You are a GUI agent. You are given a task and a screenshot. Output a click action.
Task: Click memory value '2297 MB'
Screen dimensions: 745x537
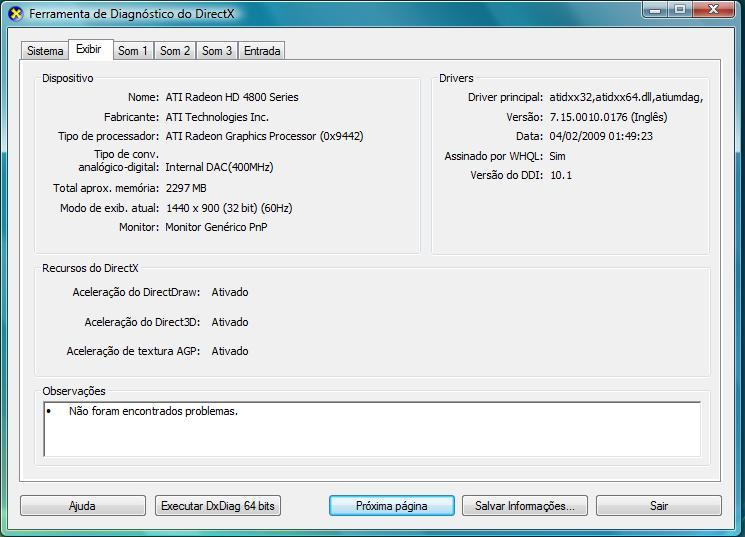point(186,188)
